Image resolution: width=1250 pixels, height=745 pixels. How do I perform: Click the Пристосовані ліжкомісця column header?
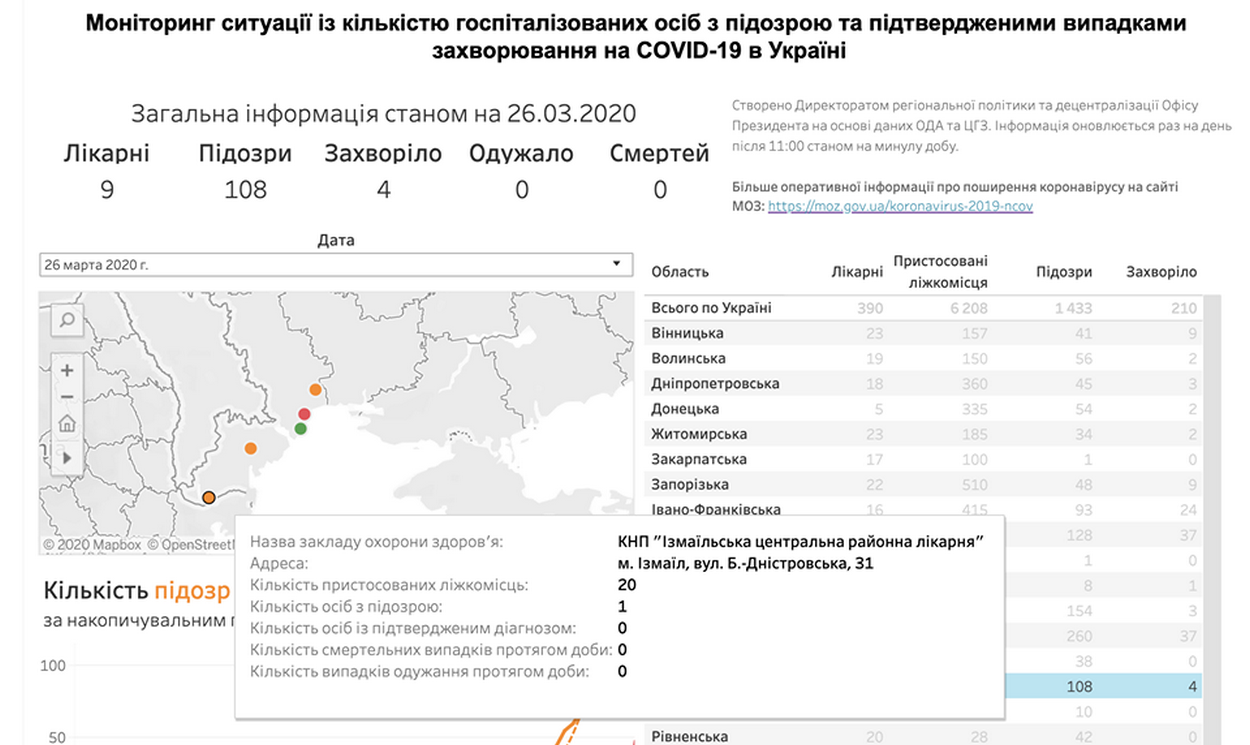pyautogui.click(x=940, y=271)
